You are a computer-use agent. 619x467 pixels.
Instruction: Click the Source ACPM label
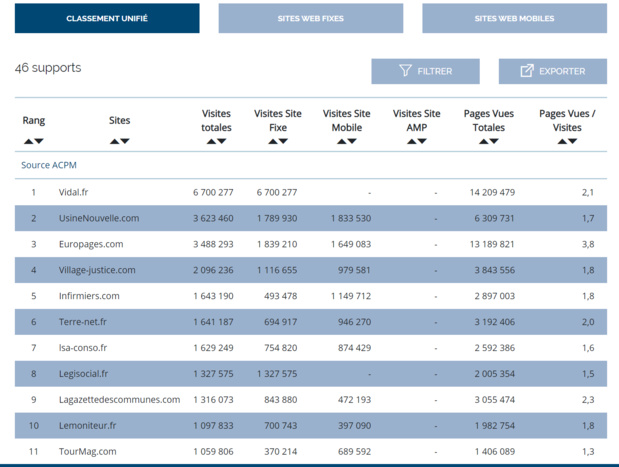tap(49, 165)
